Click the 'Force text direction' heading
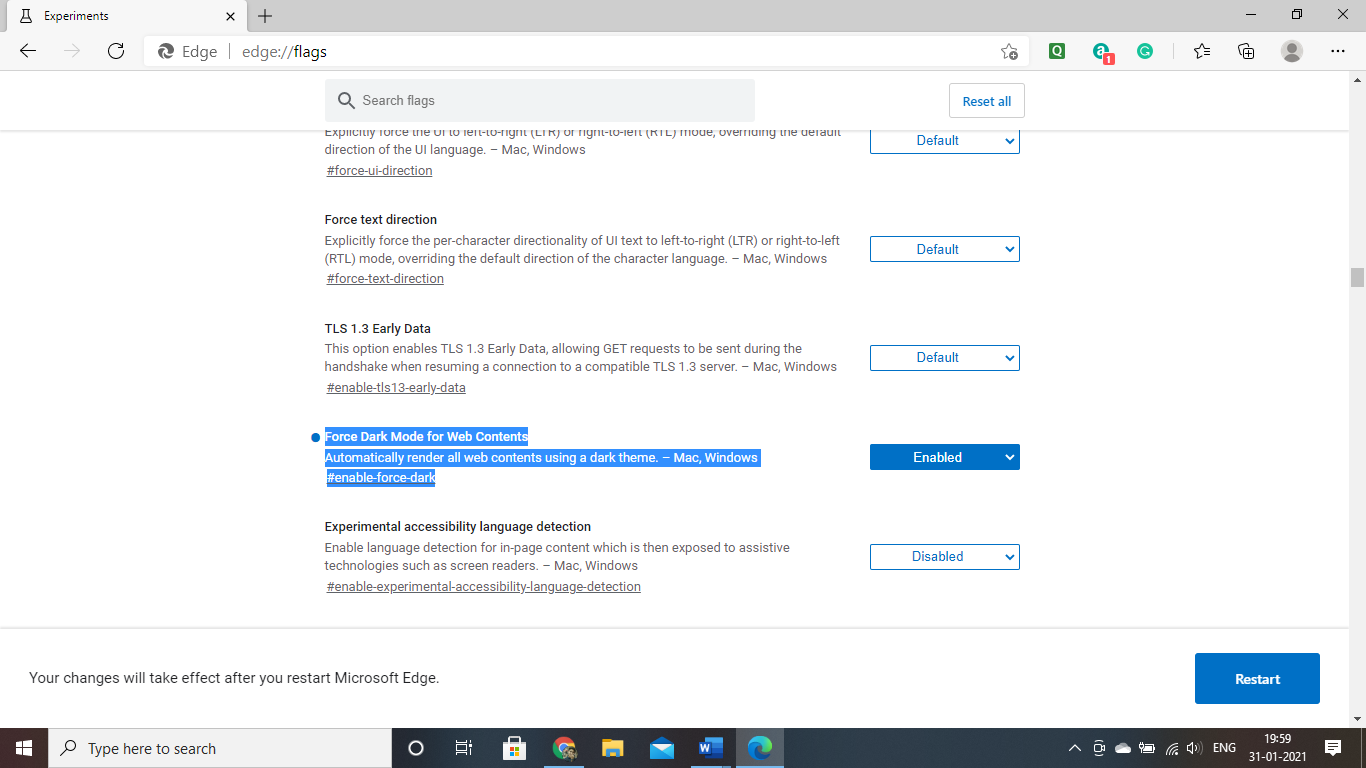The image size is (1366, 768). pyautogui.click(x=381, y=219)
